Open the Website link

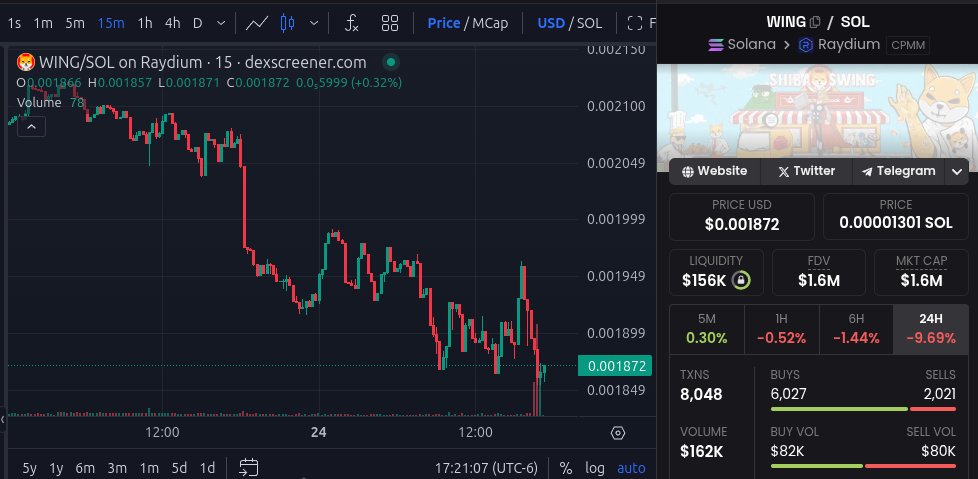(715, 171)
